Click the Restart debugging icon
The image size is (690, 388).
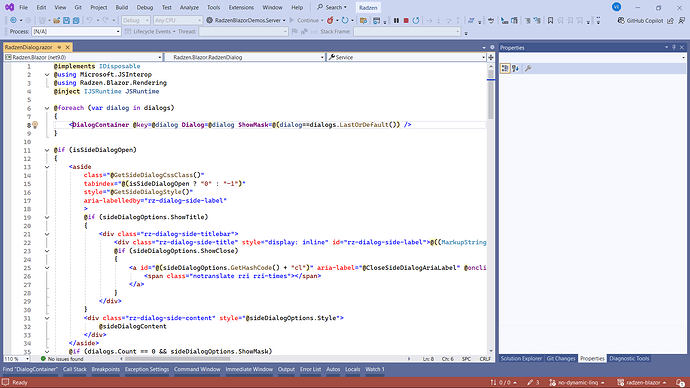pyautogui.click(x=415, y=20)
